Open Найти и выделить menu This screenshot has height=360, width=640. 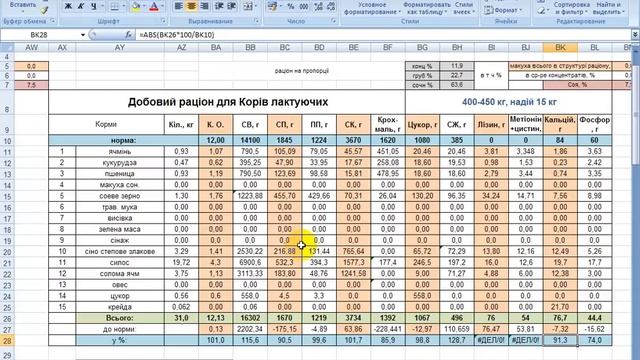pos(608,8)
